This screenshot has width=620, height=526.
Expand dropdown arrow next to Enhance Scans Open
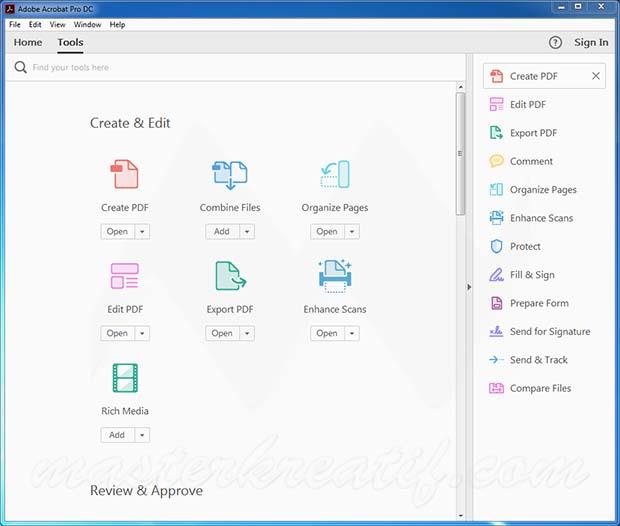352,333
